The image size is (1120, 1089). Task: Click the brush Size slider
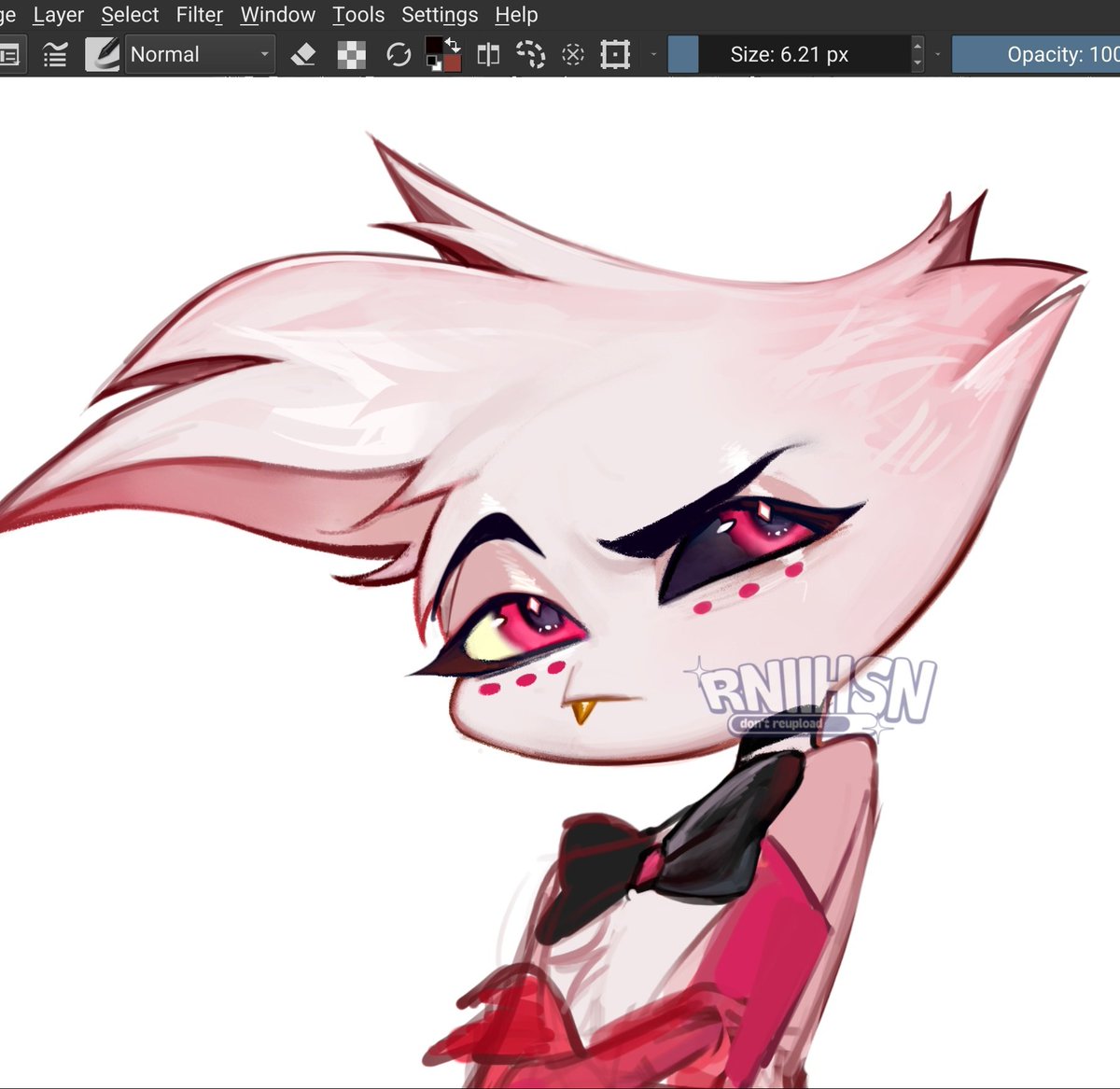tap(789, 54)
